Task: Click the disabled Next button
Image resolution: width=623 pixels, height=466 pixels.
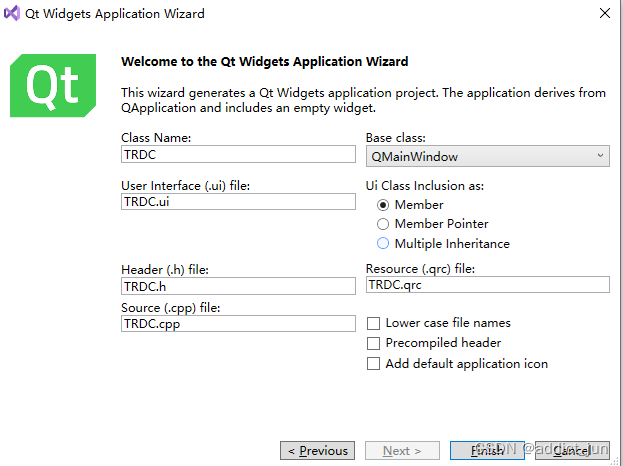Action: click(402, 451)
